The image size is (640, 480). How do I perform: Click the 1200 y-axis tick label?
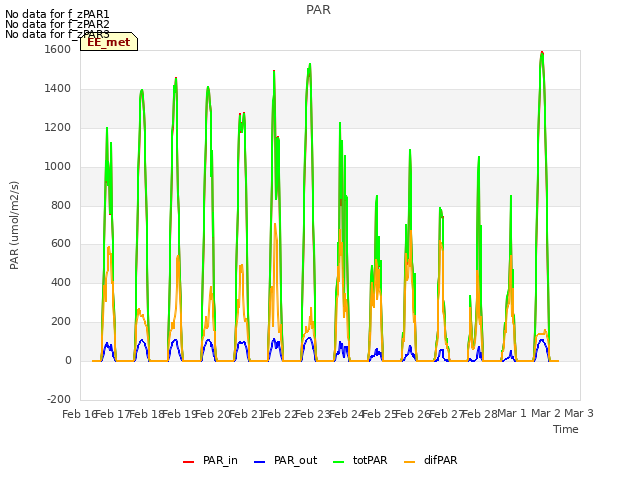click(58, 127)
